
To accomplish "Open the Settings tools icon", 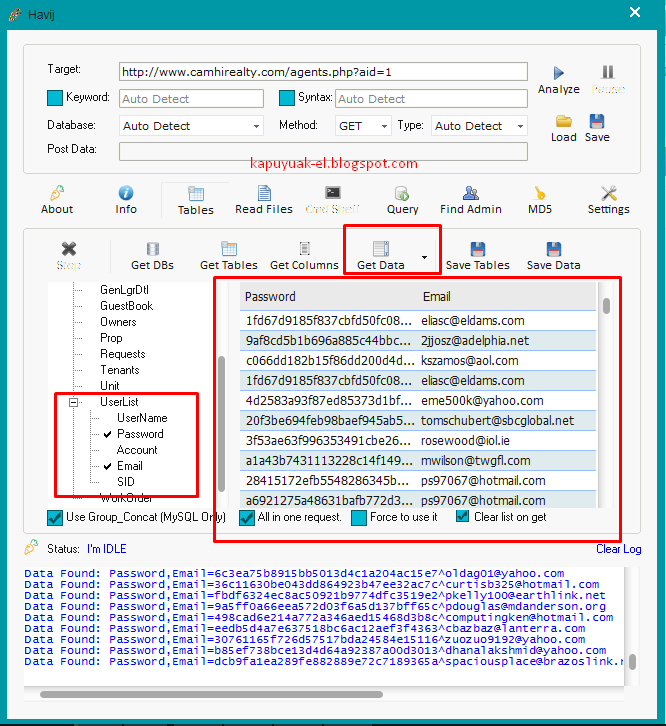I will [609, 193].
